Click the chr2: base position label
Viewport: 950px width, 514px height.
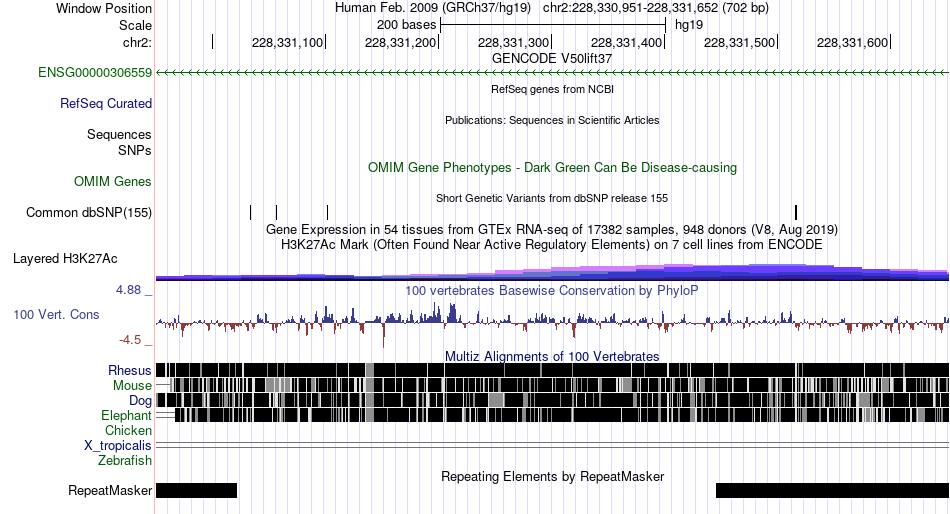137,42
